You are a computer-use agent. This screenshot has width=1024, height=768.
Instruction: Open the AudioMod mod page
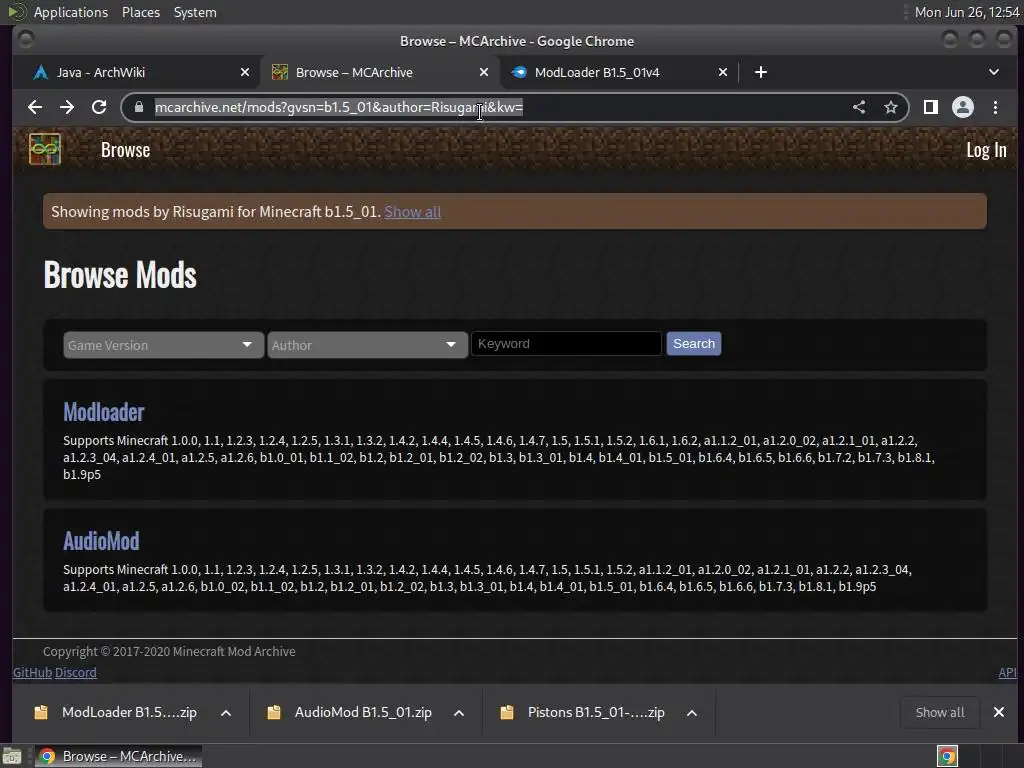click(101, 541)
